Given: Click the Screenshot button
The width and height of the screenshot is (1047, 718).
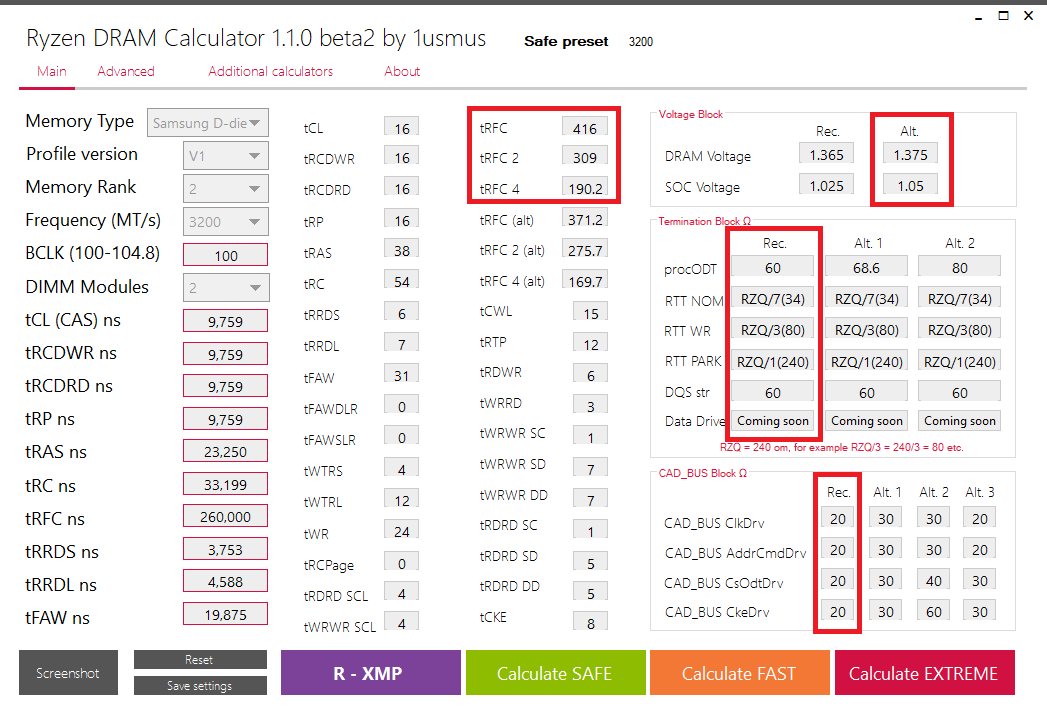Looking at the screenshot, I should point(68,673).
